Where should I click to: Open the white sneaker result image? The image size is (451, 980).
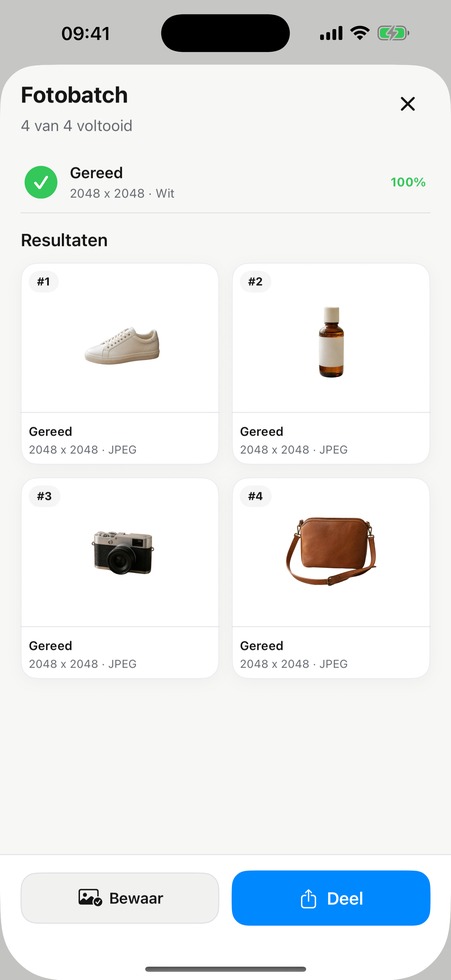point(122,346)
